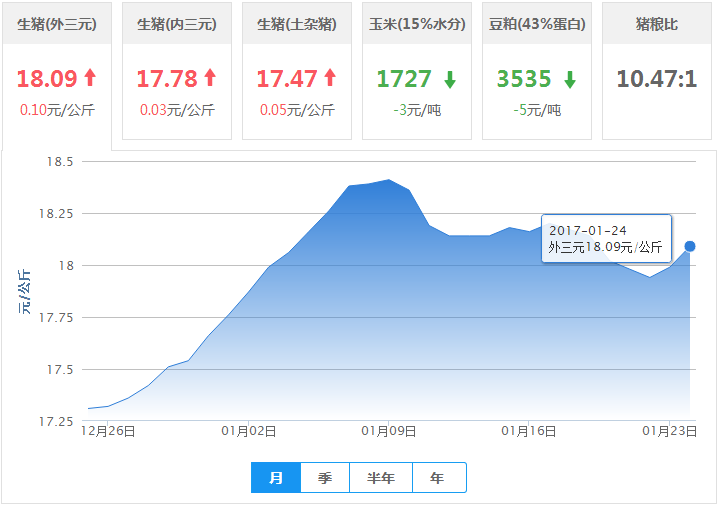Image resolution: width=719 pixels, height=506 pixels.
Task: Switch chart range to 月
Action: [276, 478]
